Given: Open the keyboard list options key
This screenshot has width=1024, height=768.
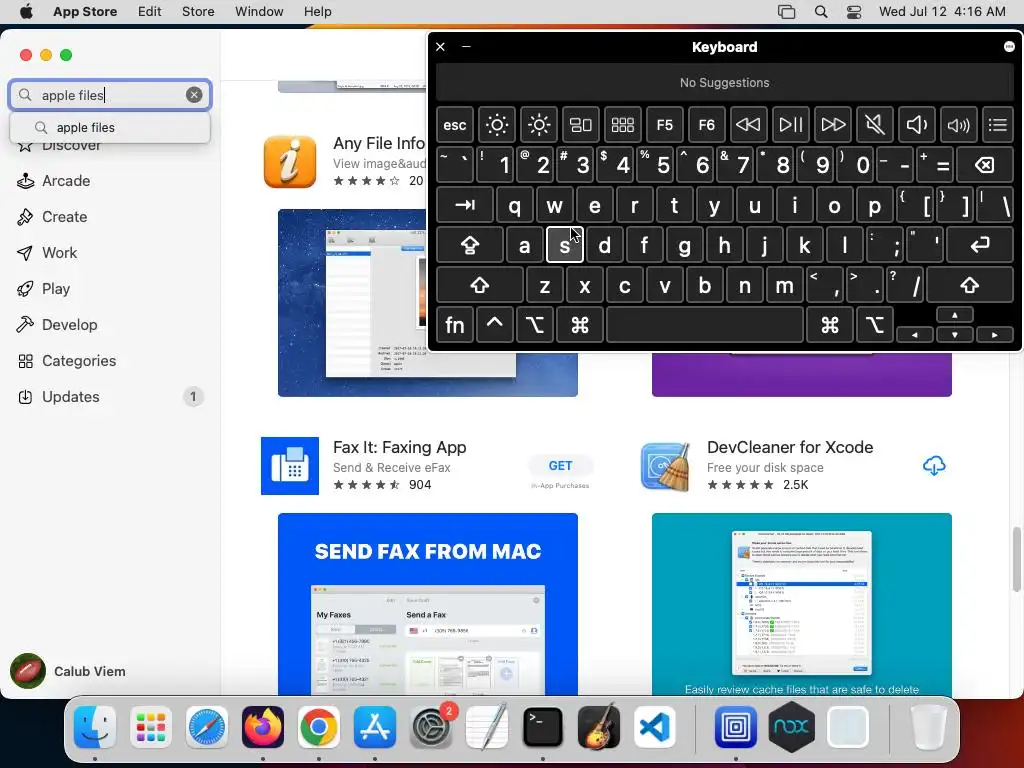Looking at the screenshot, I should pyautogui.click(x=998, y=125).
